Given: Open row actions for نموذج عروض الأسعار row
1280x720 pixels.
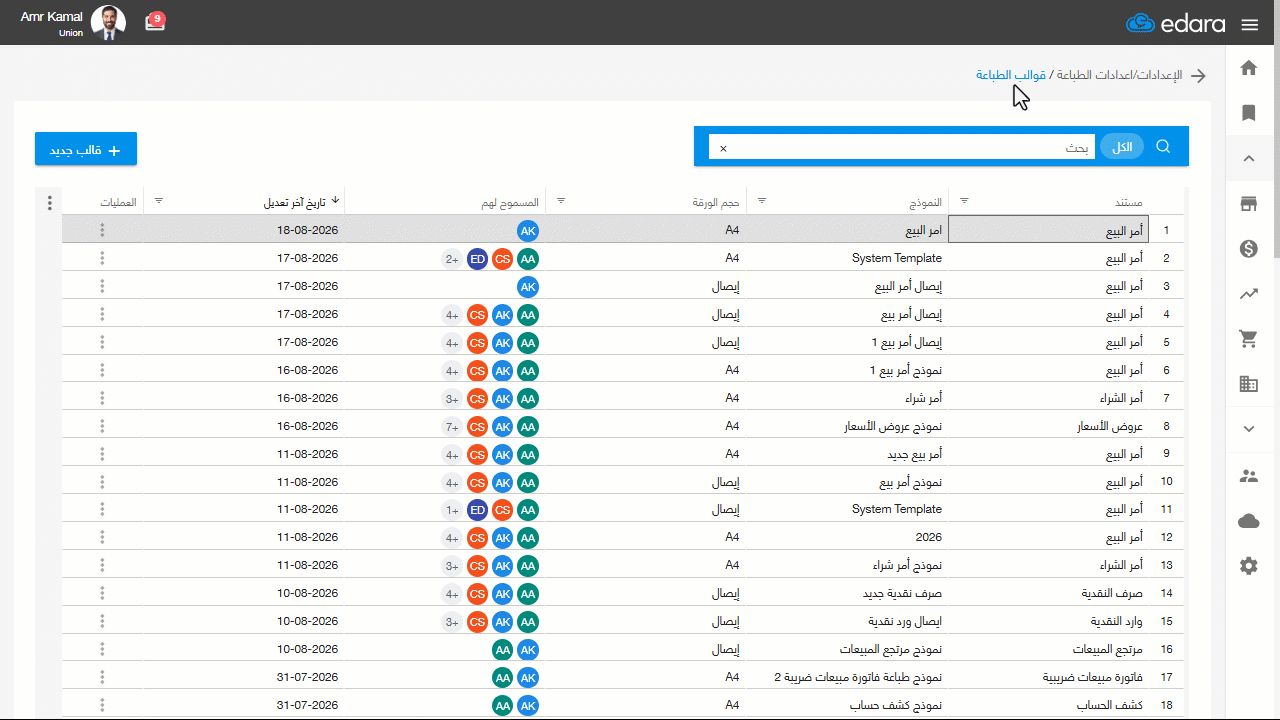Looking at the screenshot, I should [x=102, y=426].
